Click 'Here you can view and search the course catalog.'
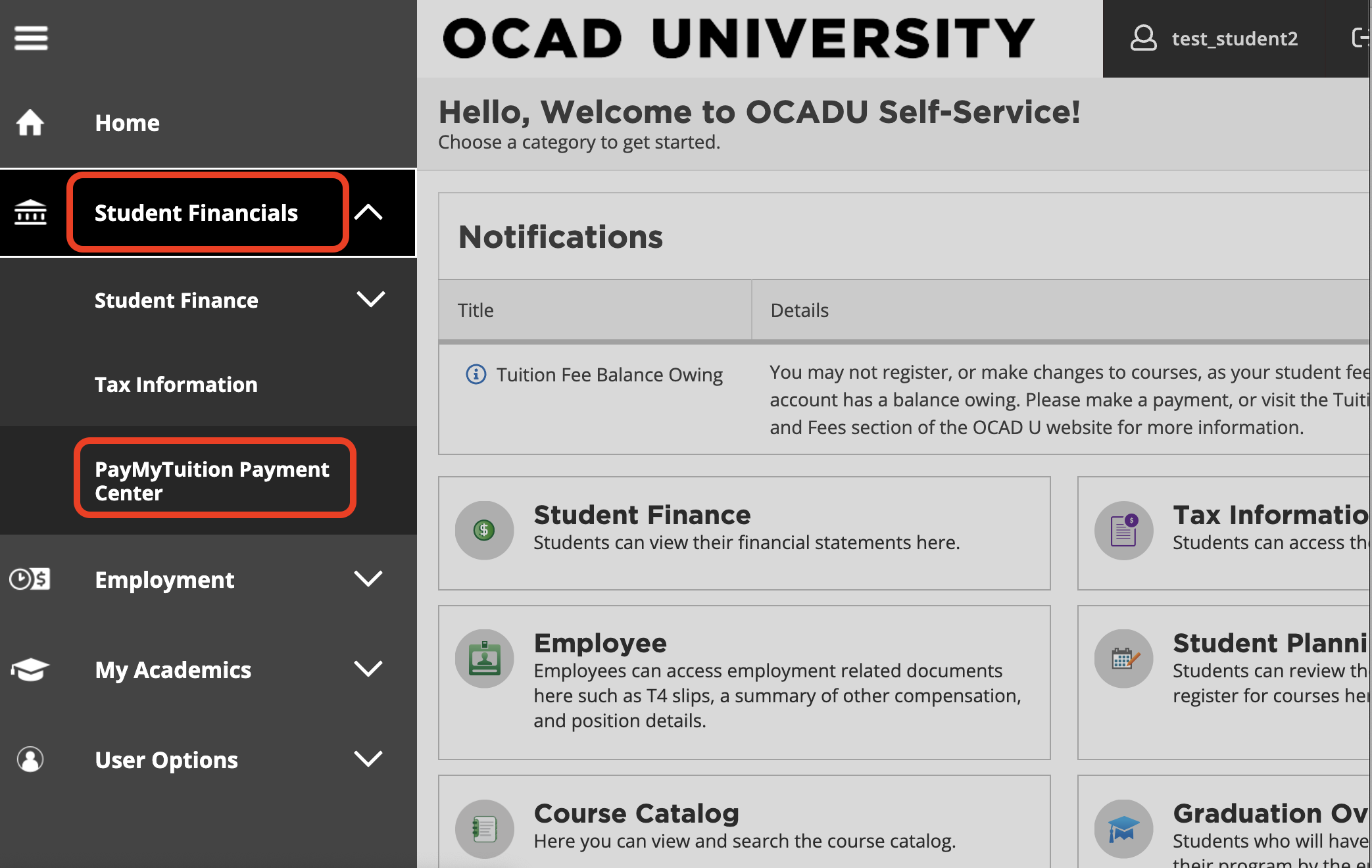The width and height of the screenshot is (1372, 868). coord(745,841)
